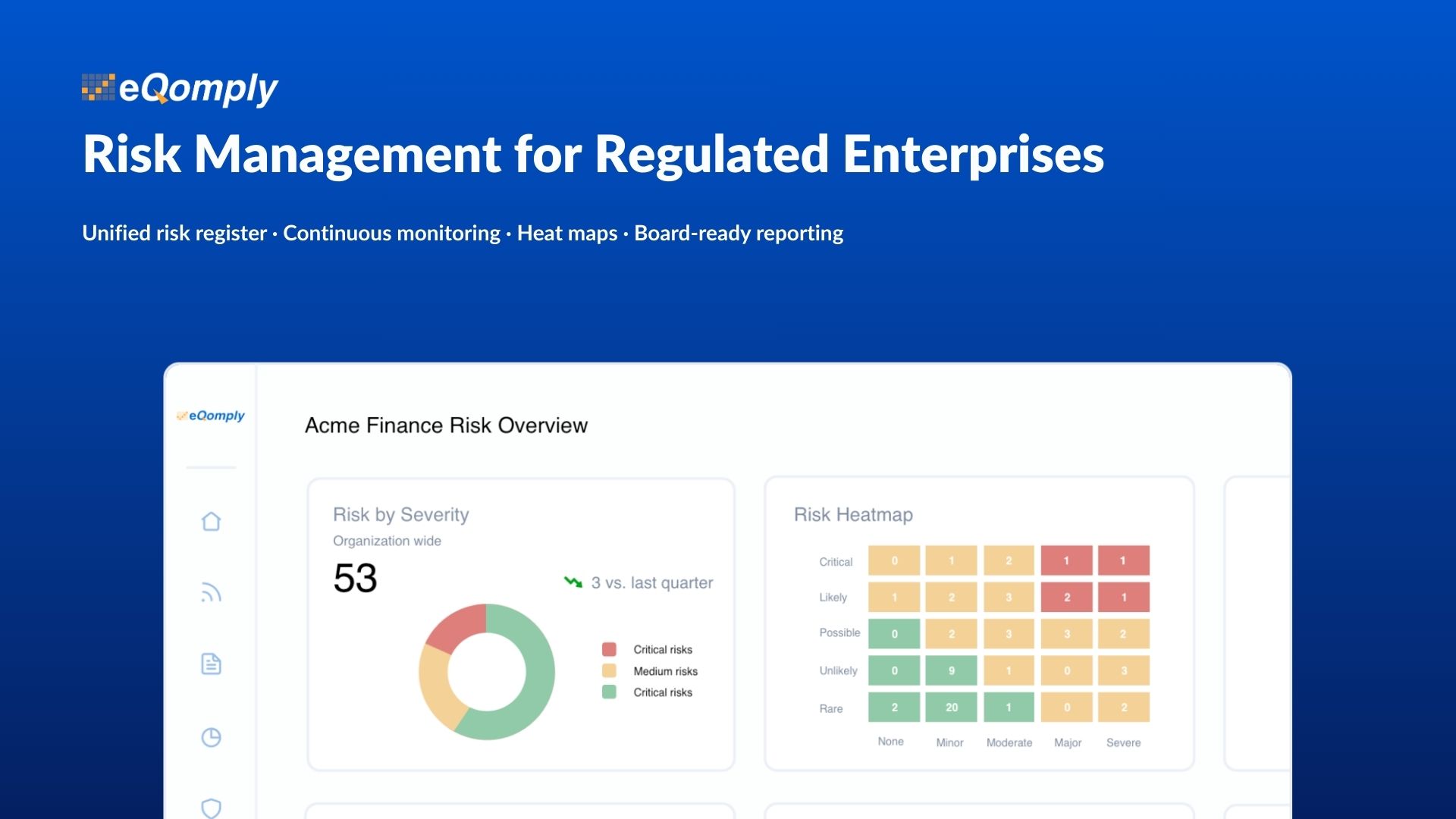Open the feed signal icon in sidebar
This screenshot has width=1456, height=819.
click(x=211, y=592)
